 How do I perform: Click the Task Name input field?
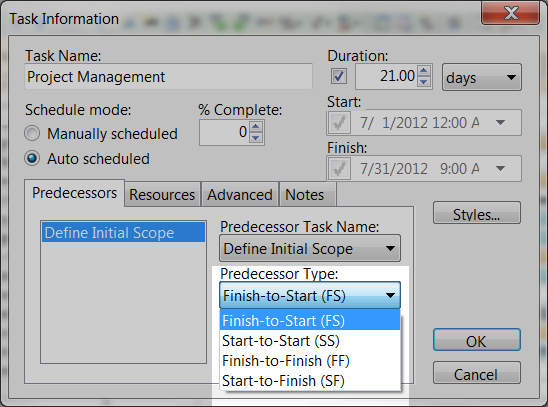tap(168, 77)
